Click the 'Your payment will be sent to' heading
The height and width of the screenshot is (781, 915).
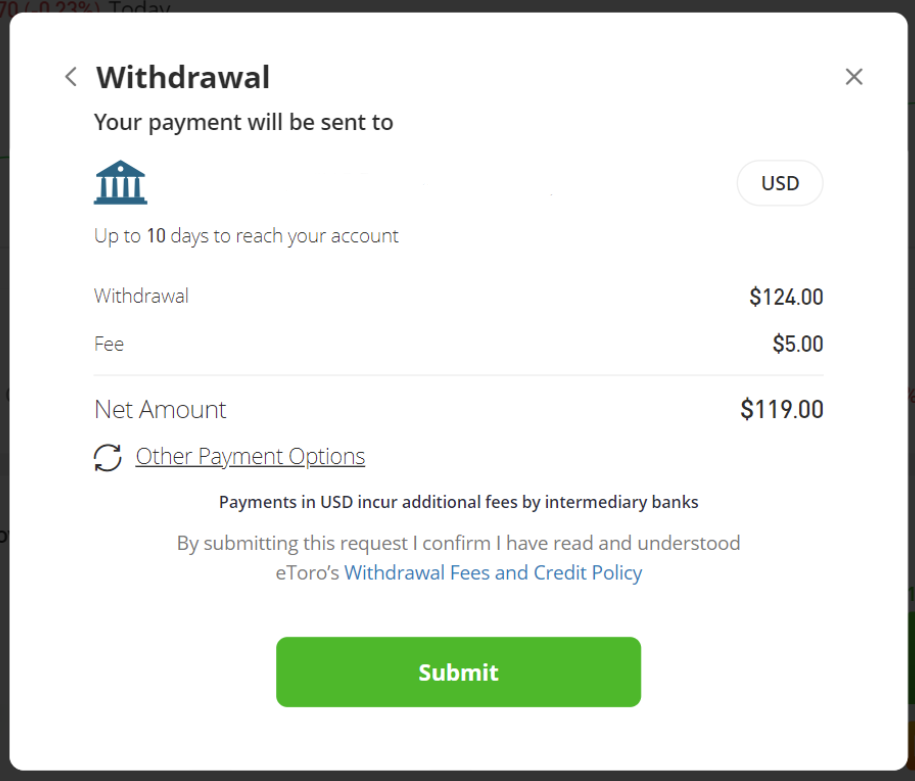click(x=243, y=122)
